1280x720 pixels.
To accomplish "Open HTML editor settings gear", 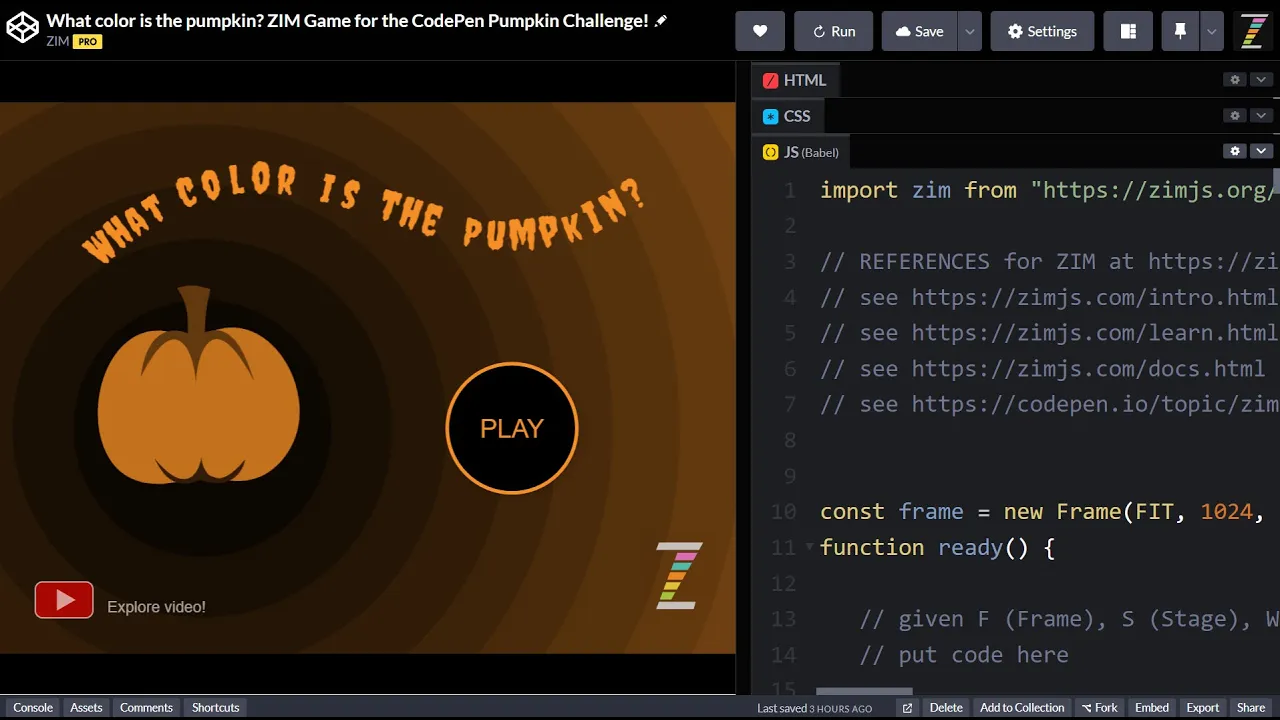I will [1235, 80].
